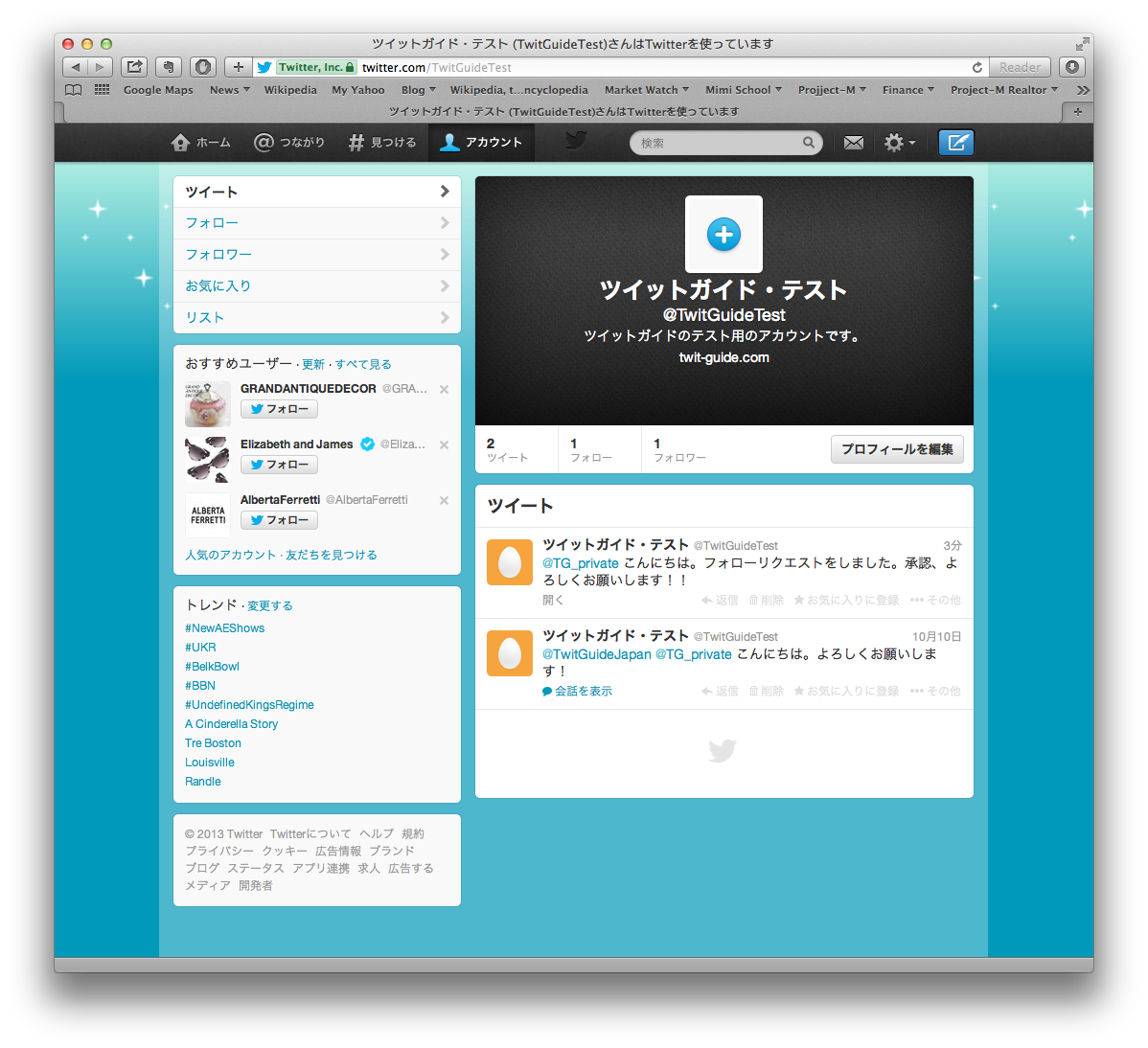Click the 会話を表示 link

coord(577,691)
